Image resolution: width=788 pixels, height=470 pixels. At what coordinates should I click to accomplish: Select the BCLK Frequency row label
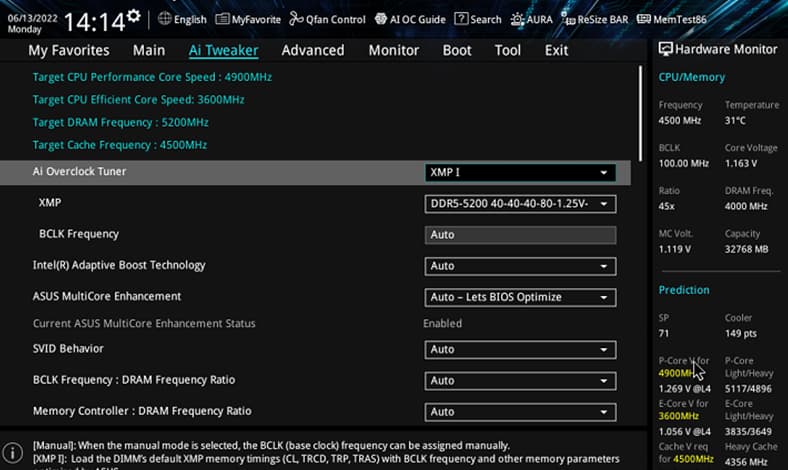click(79, 234)
